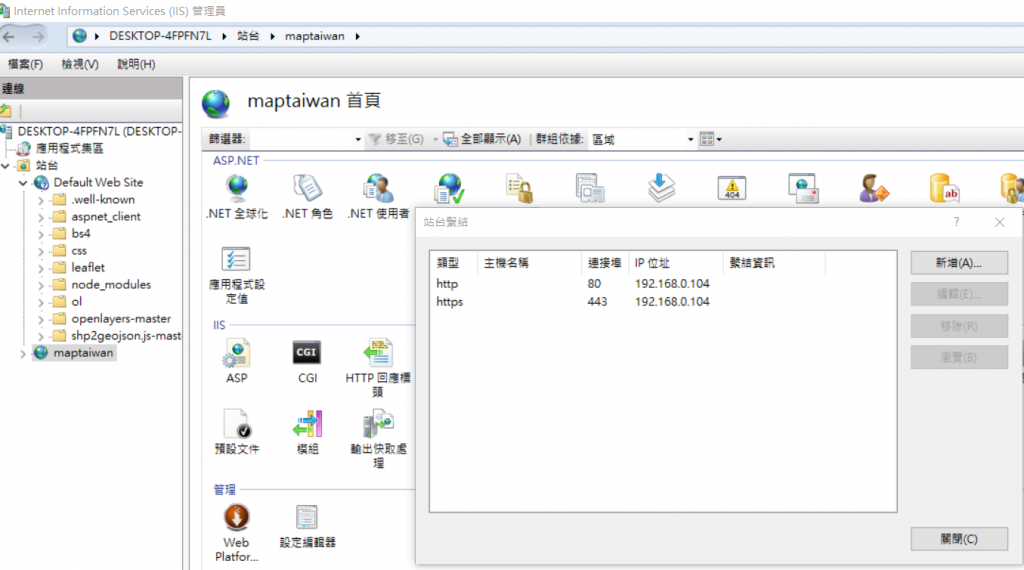
Task: Open the 檔案(F) menu
Action: 25,64
